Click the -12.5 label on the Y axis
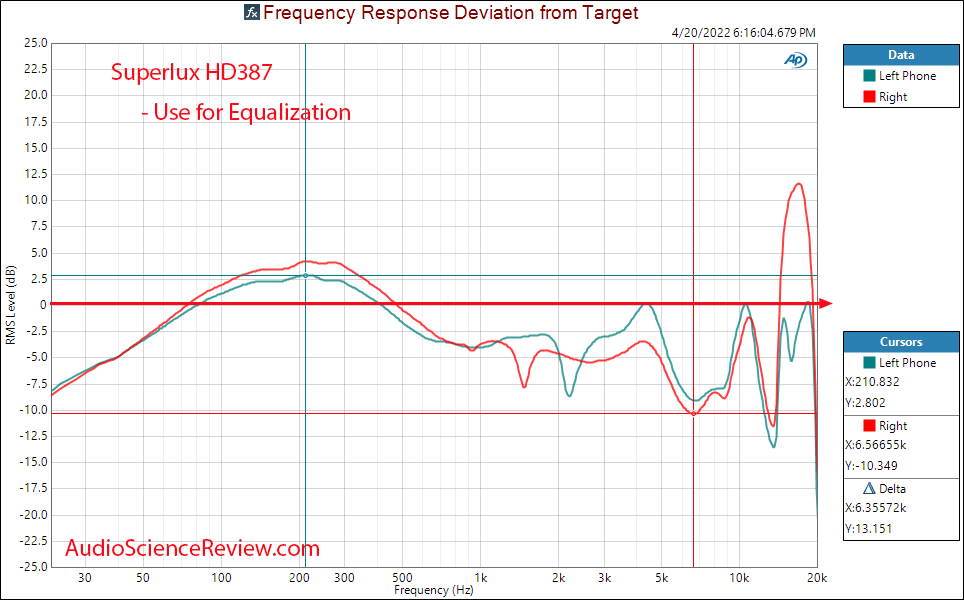The height and width of the screenshot is (600, 964). pos(34,436)
